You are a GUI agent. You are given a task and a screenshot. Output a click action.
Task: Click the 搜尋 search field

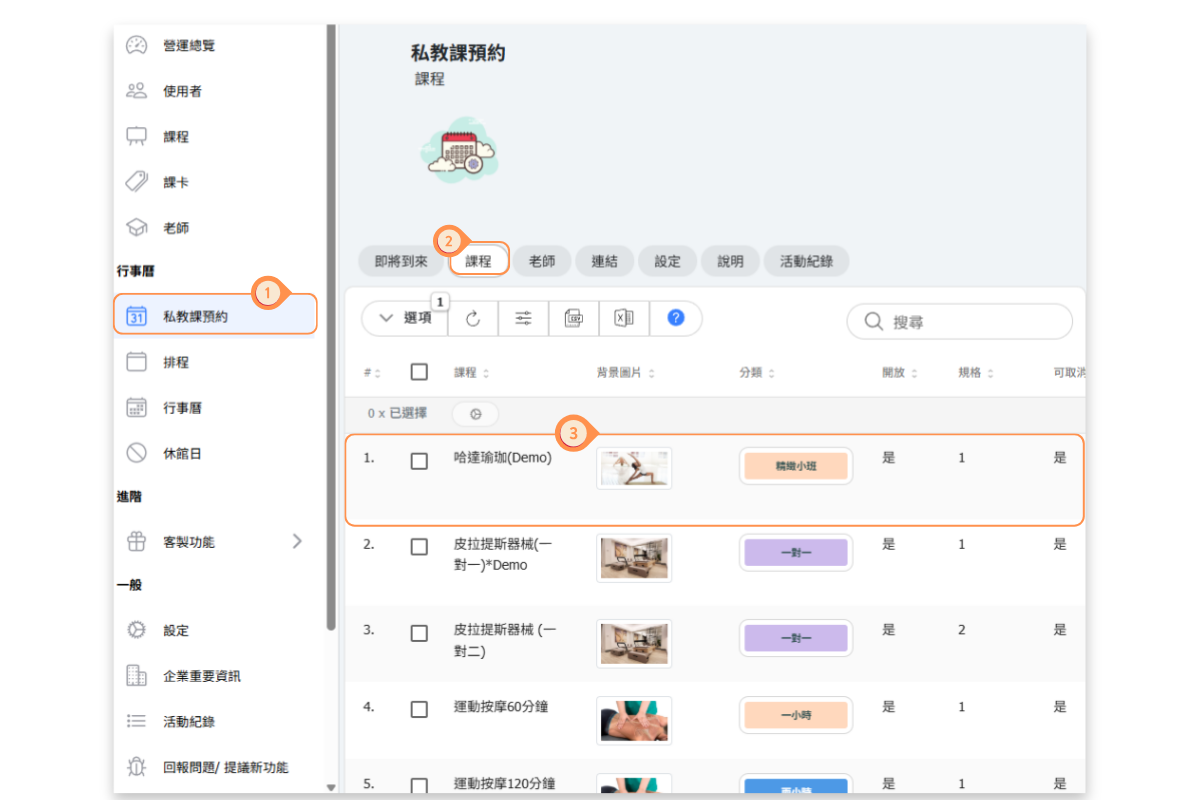coord(960,322)
